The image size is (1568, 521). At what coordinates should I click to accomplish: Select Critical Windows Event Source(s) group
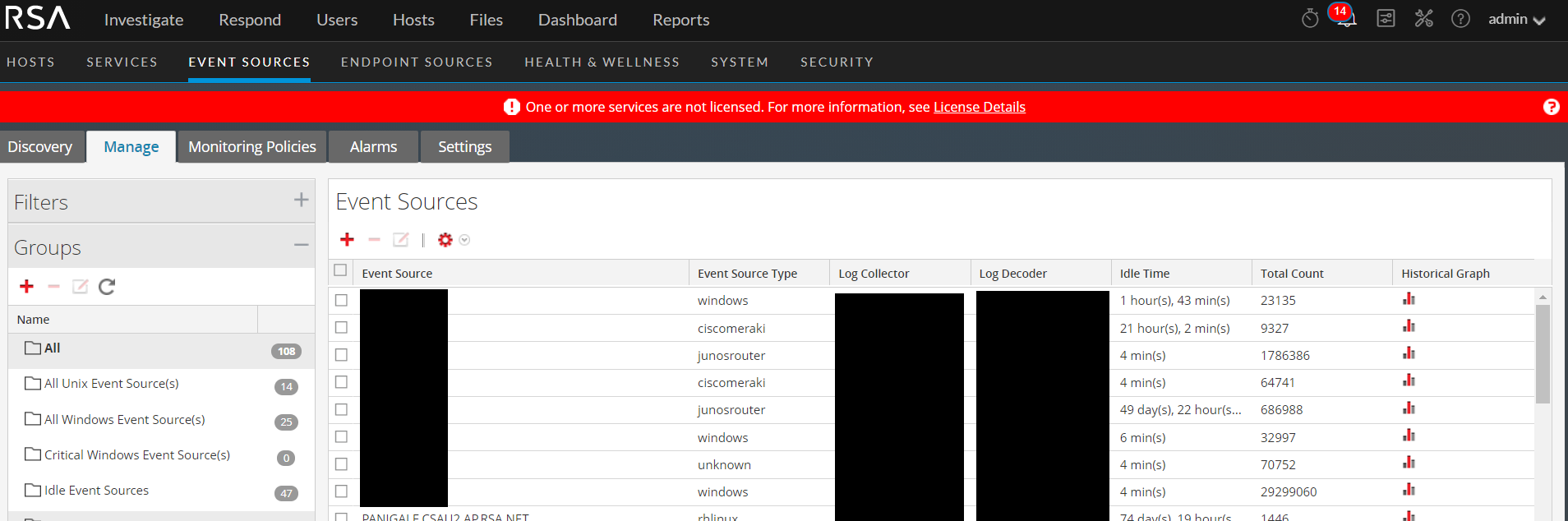161,455
